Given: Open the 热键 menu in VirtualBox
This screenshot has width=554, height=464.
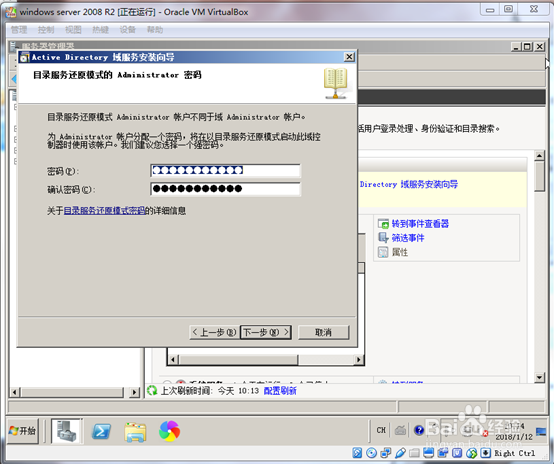Looking at the screenshot, I should 101,30.
